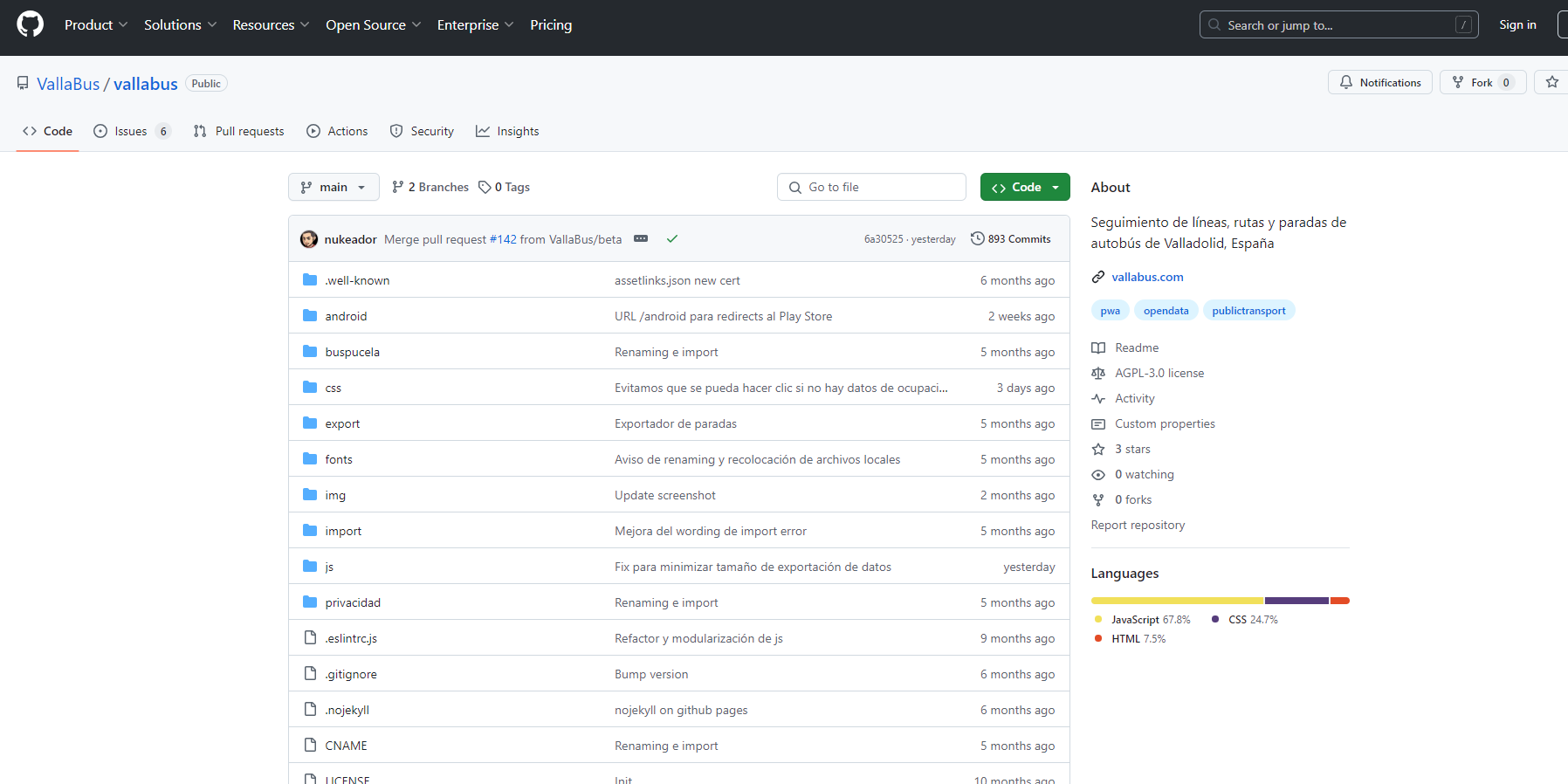Viewport: 1568px width, 784px height.
Task: Open the Actions tab
Action: [337, 131]
